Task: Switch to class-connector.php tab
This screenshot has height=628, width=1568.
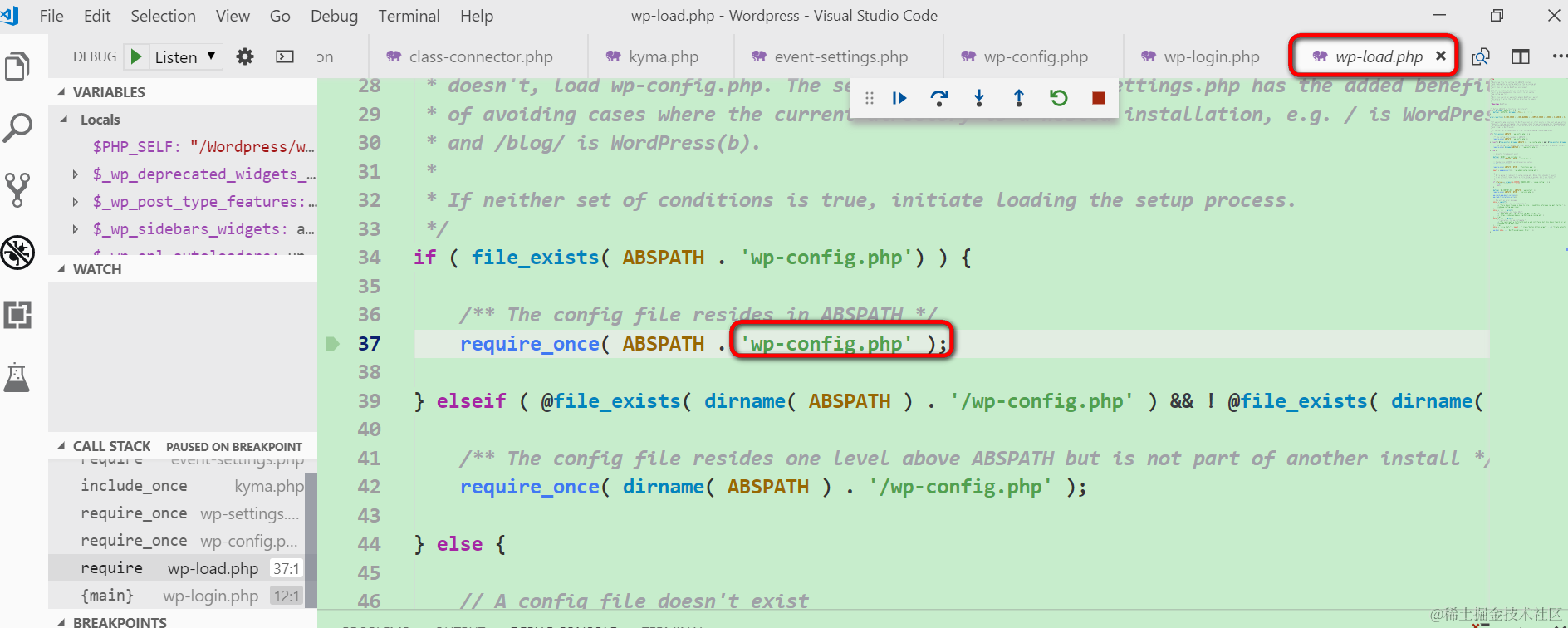Action: point(478,56)
